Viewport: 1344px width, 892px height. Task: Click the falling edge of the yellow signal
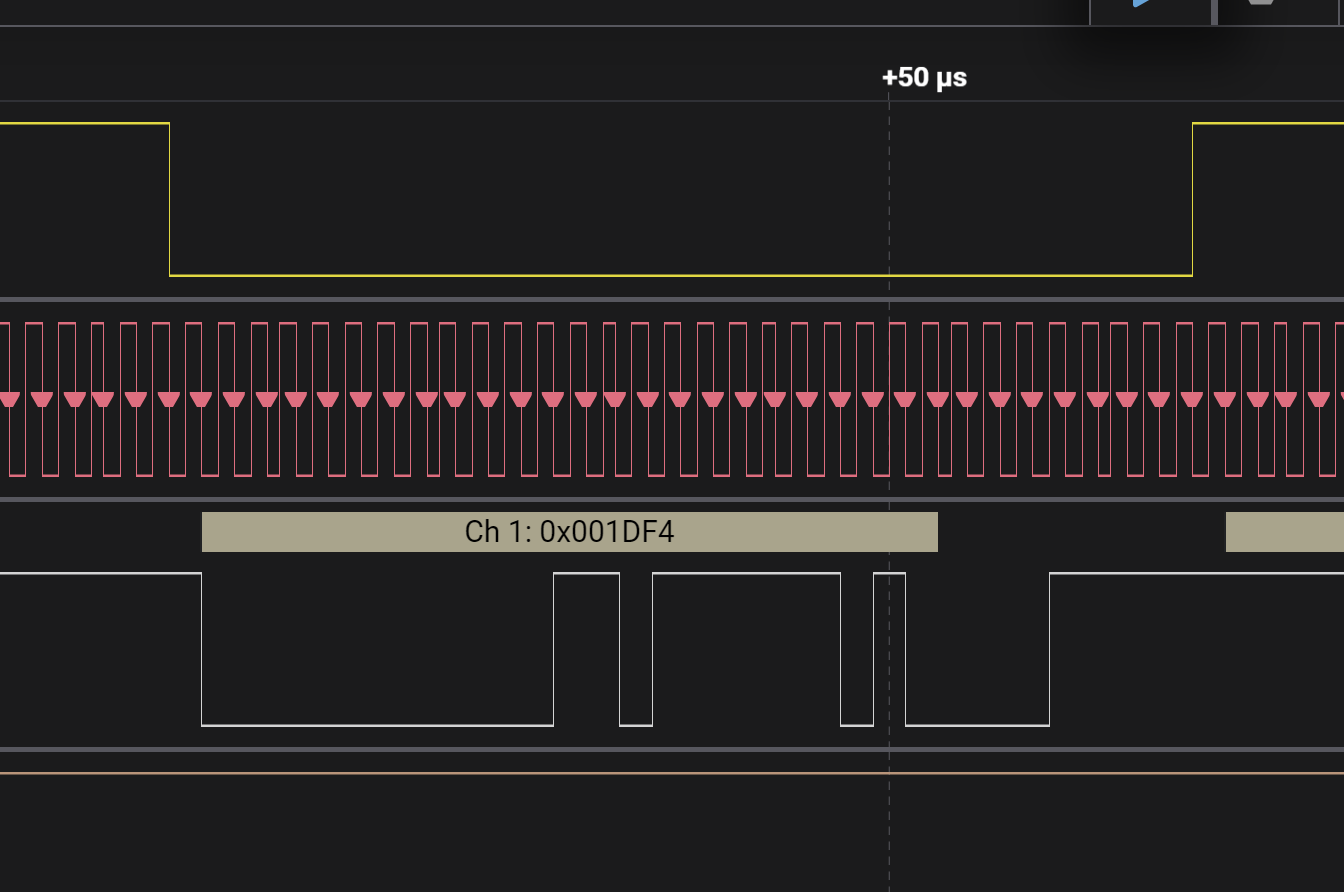tap(170, 200)
